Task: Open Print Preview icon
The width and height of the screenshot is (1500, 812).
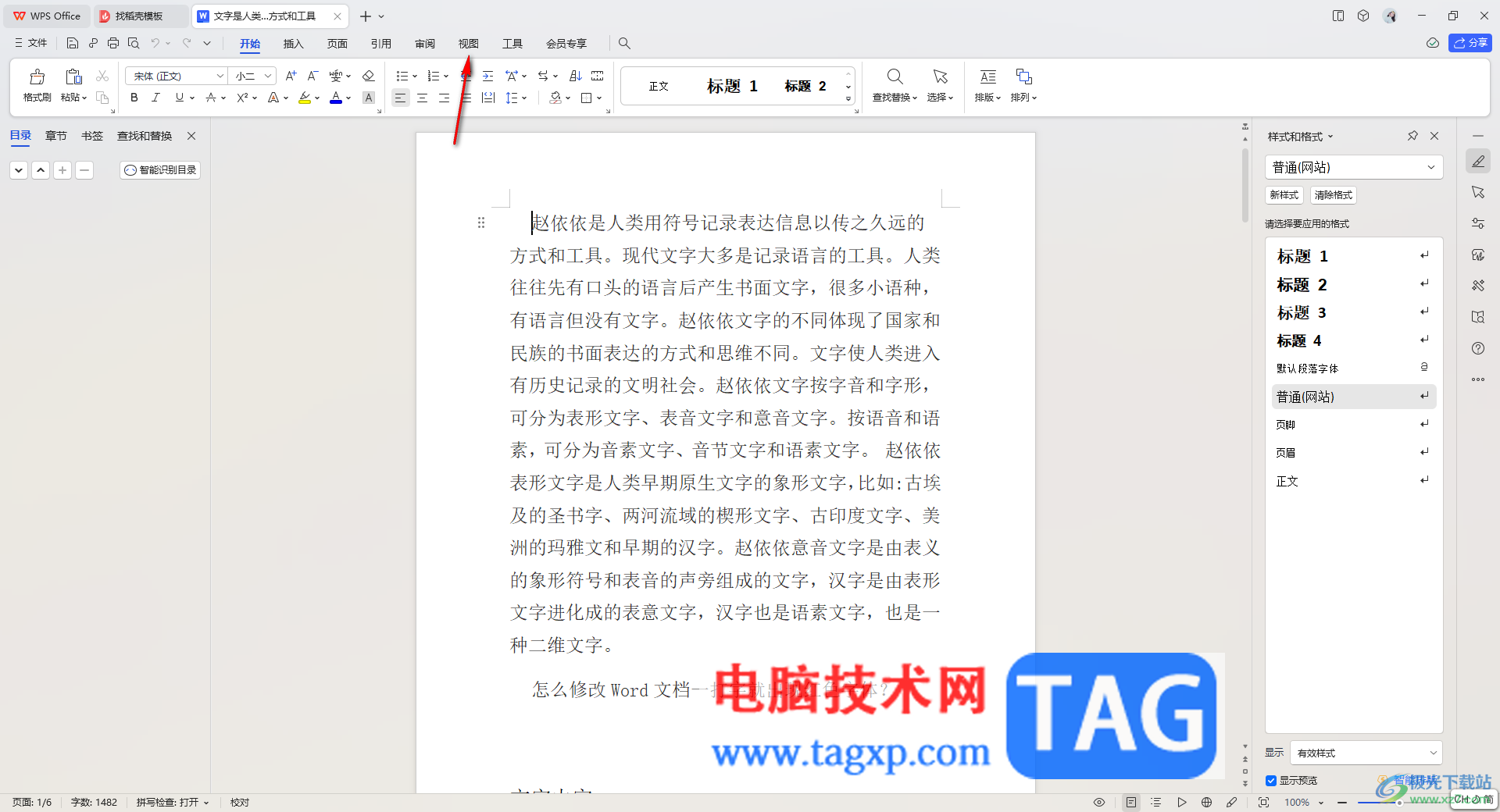Action: coord(134,44)
